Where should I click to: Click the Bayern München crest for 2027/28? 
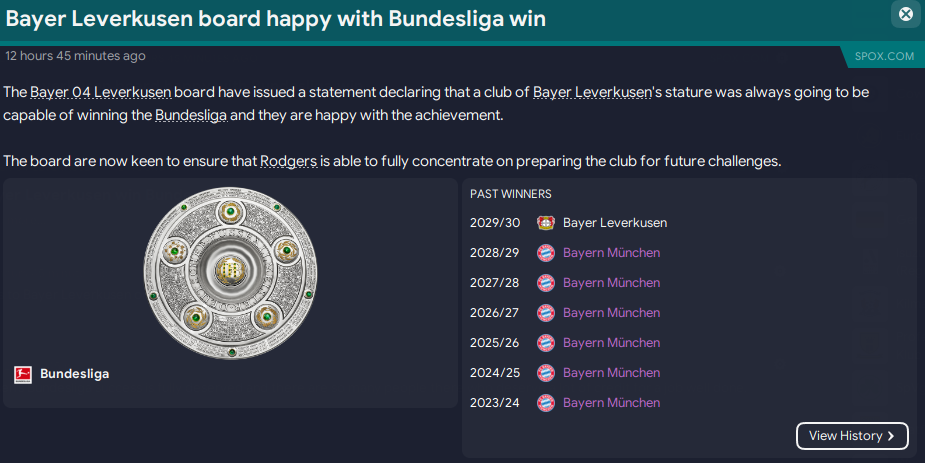[545, 283]
